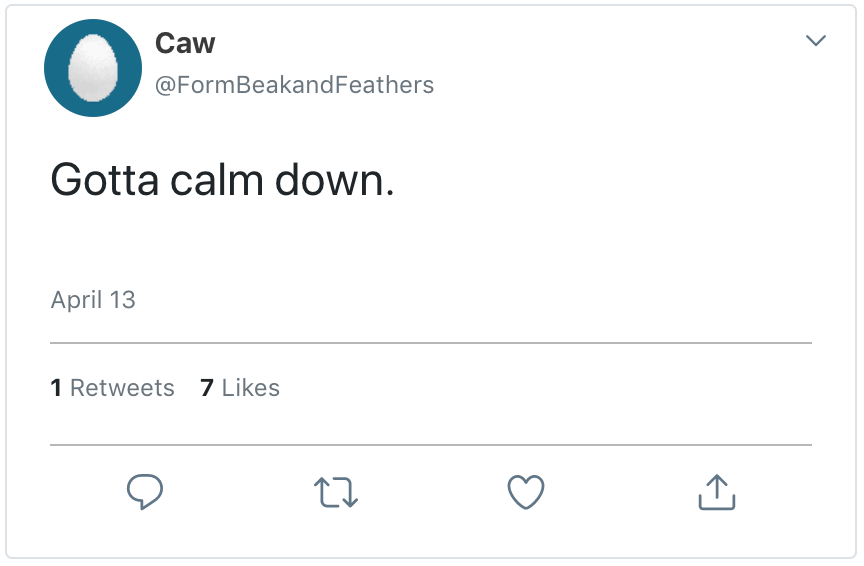View the 7 Likes list
The image size is (864, 566).
click(x=240, y=388)
